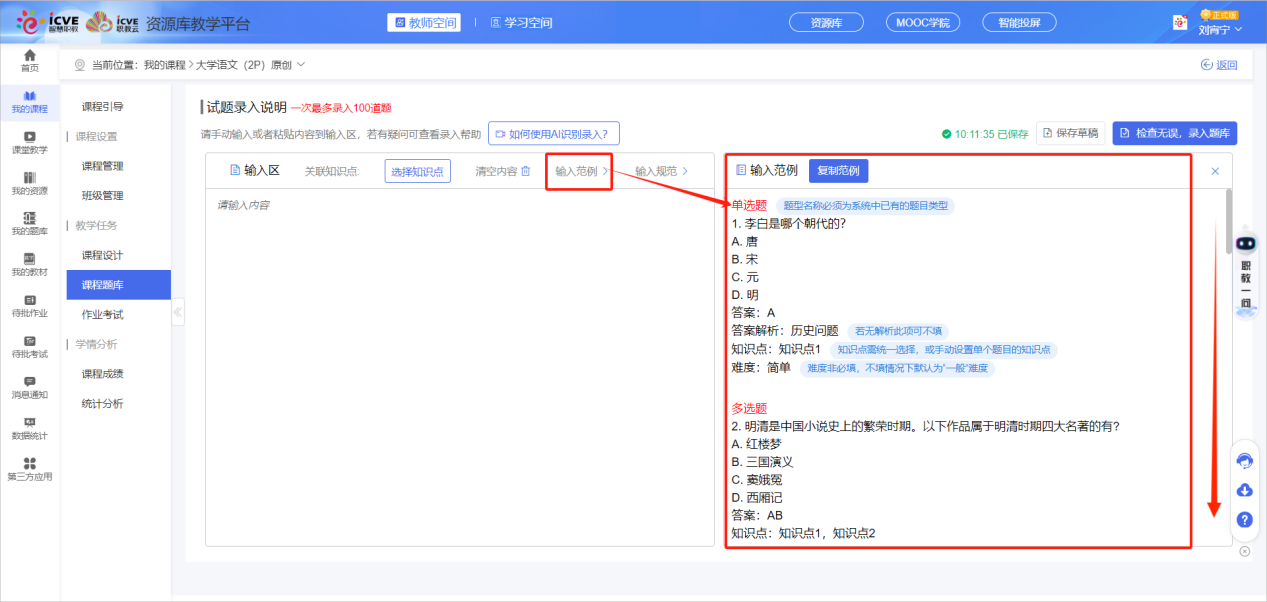Click the example panel vertical scrollbar

1228,220
